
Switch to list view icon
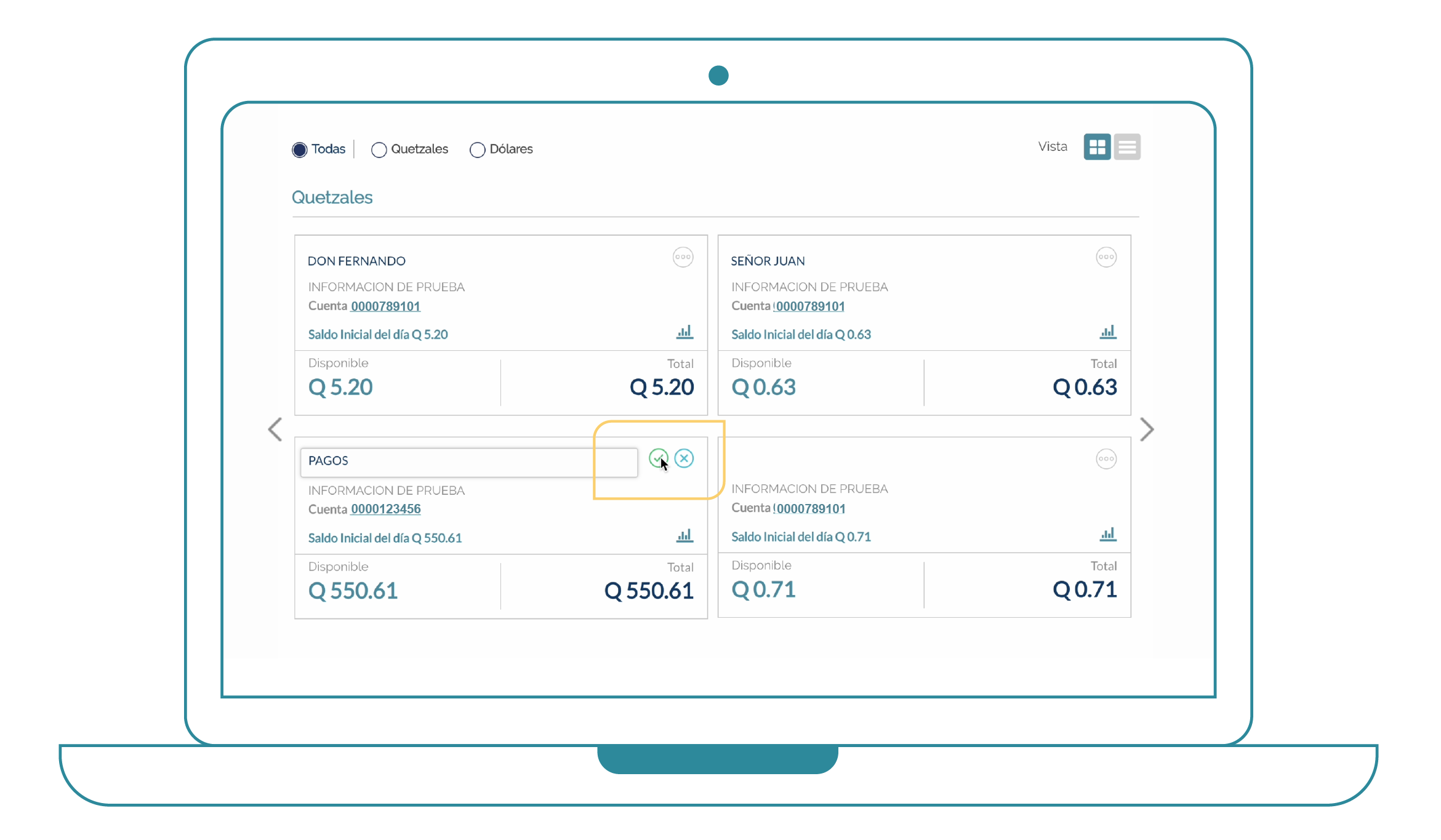click(1126, 147)
